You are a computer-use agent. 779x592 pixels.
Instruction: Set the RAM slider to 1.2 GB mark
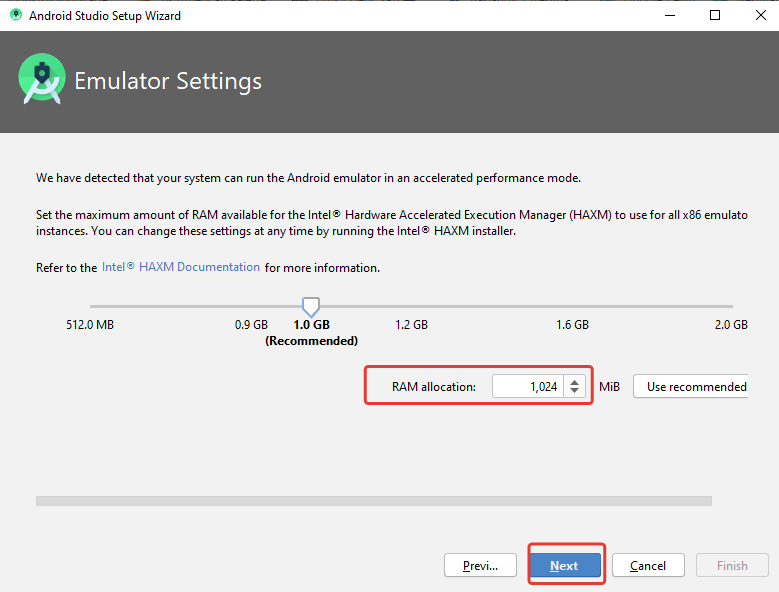(411, 306)
